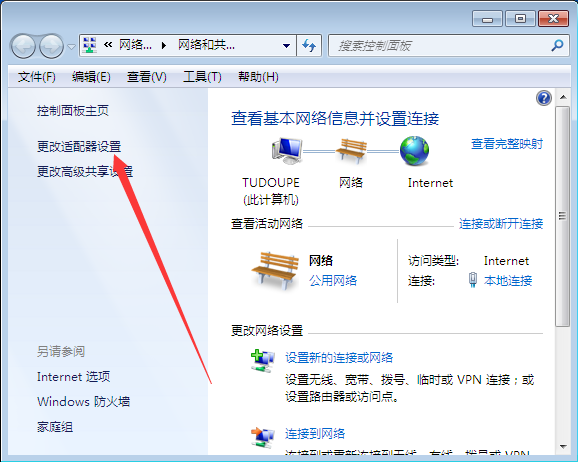Click the 搜索控制面板 search field
This screenshot has height=462, width=578.
pyautogui.click(x=439, y=46)
